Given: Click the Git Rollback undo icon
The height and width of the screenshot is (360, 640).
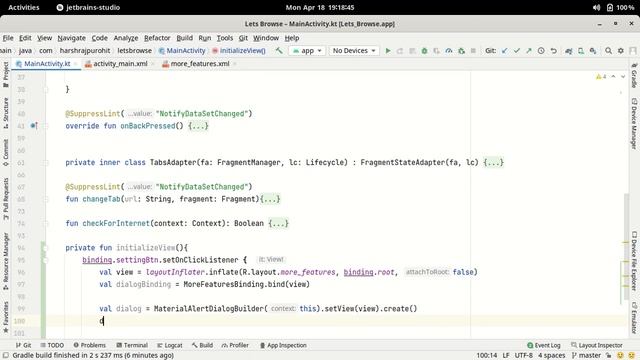Looking at the screenshot, I should (553, 51).
